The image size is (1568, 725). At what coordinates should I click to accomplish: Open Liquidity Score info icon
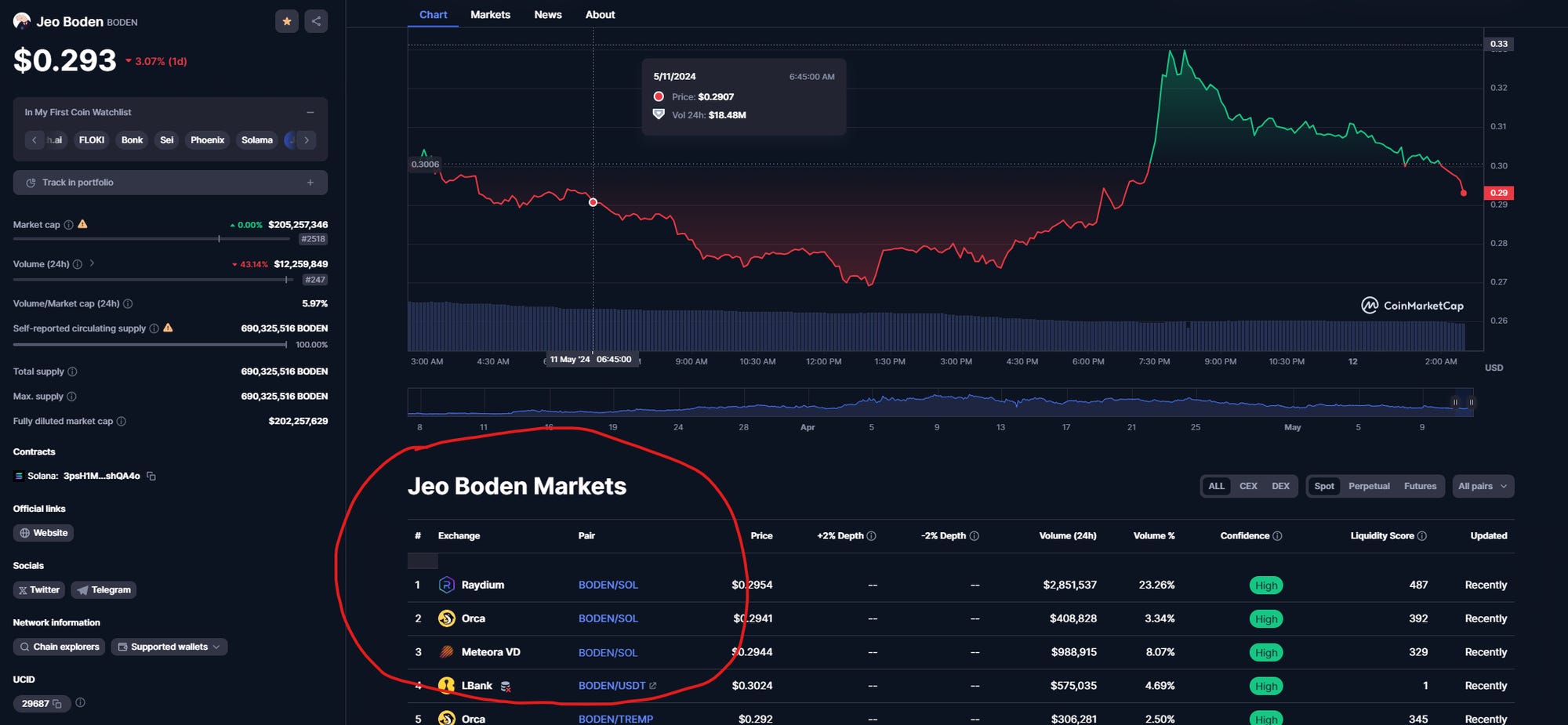point(1422,536)
